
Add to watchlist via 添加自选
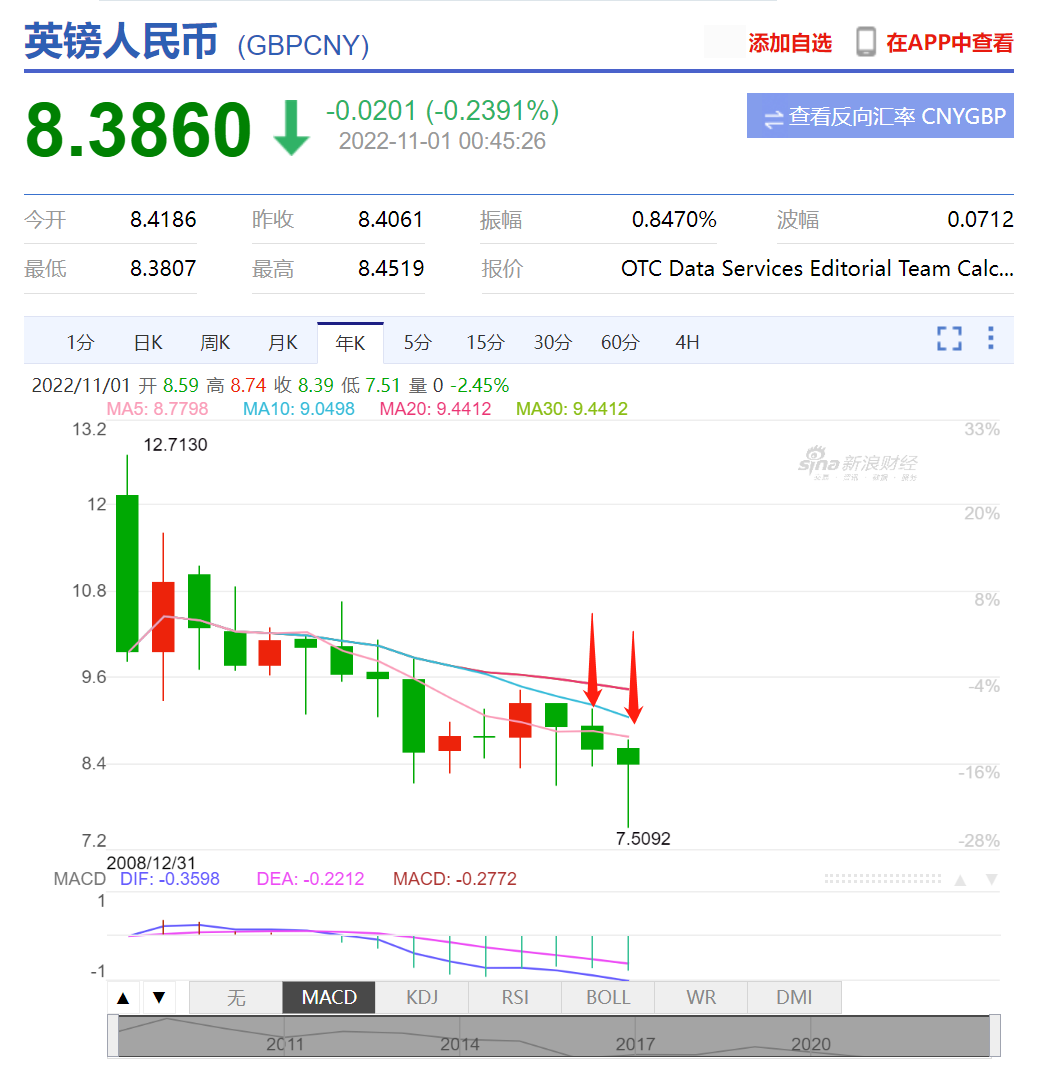point(790,43)
